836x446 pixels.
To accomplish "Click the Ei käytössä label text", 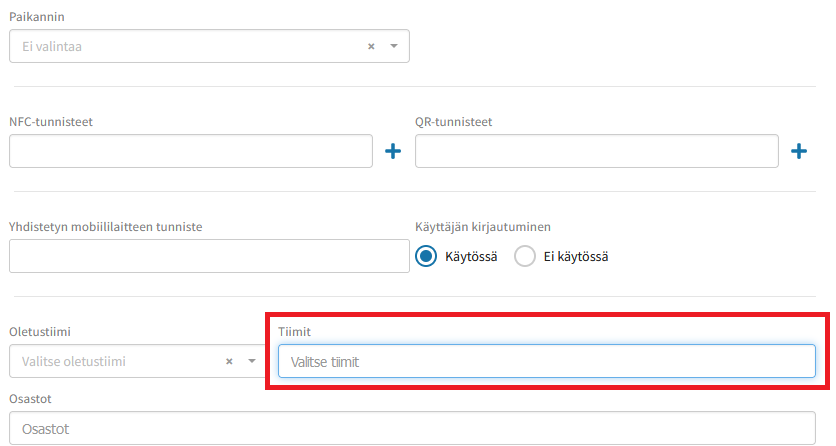I will pos(575,257).
